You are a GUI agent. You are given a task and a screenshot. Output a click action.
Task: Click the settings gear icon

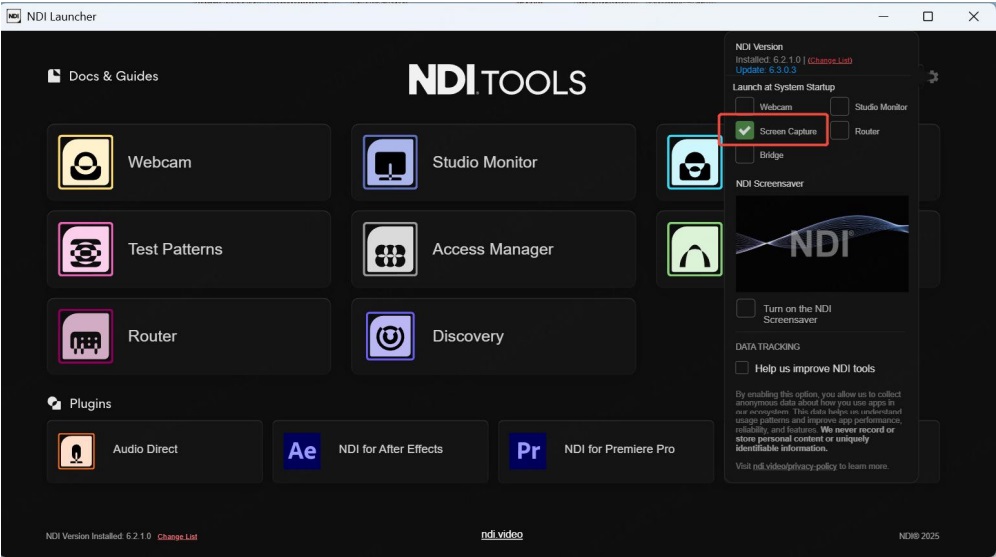[931, 77]
